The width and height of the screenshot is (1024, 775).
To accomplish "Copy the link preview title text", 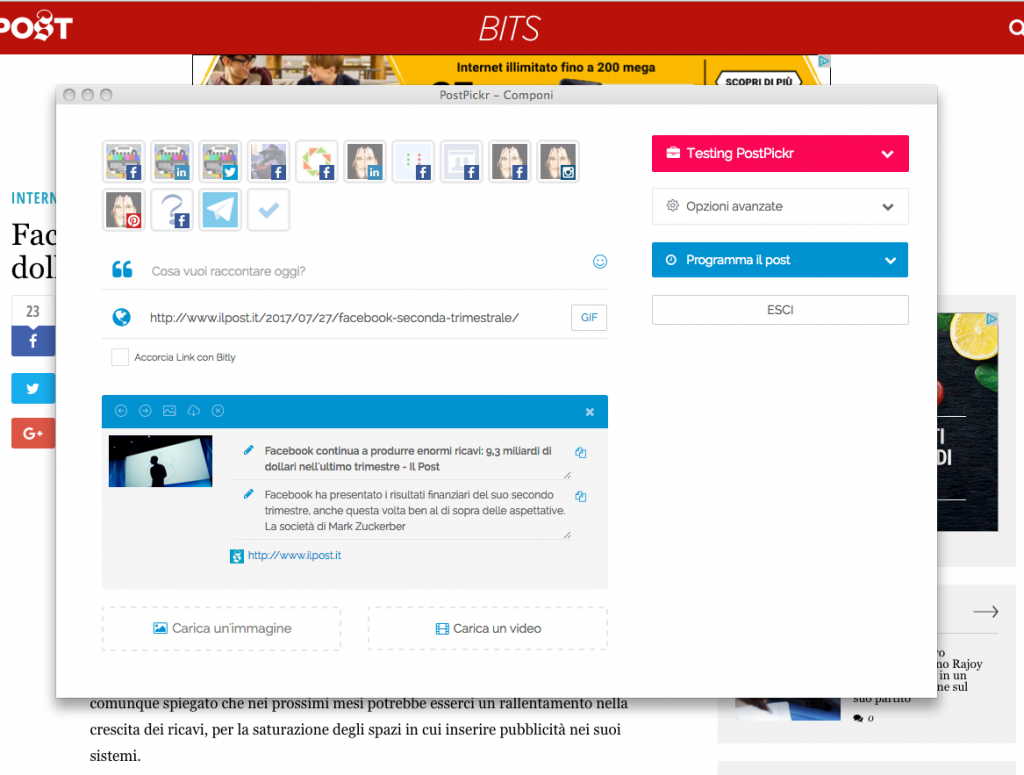I will coord(581,453).
